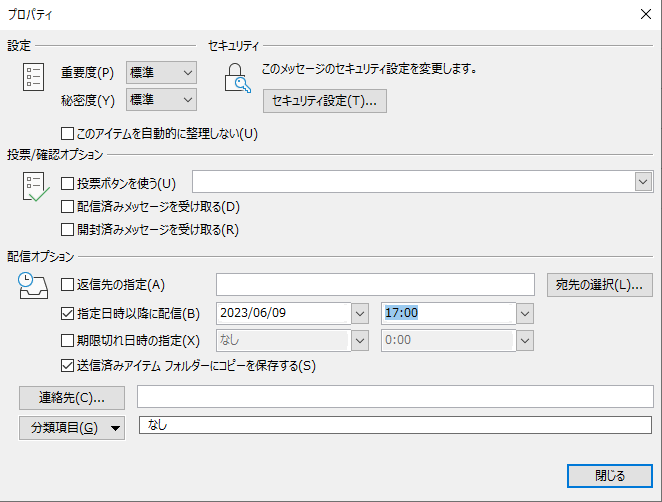Image resolution: width=662 pixels, height=502 pixels.
Task: Enable 期限切れ日時の指定 checkbox
Action: click(67, 341)
